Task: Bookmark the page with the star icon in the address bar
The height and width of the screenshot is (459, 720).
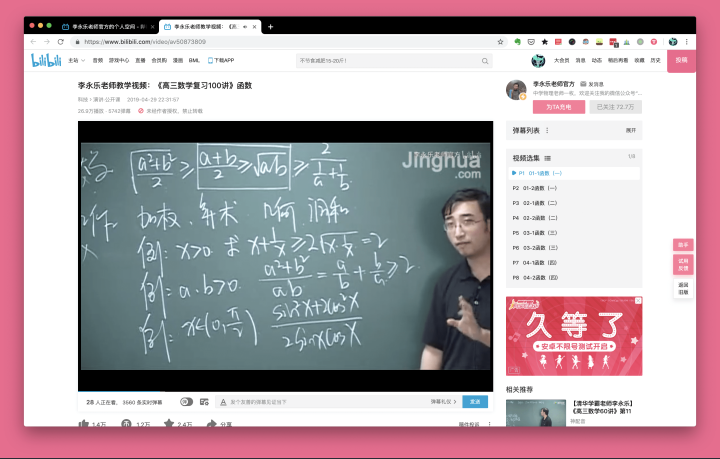Action: [501, 42]
